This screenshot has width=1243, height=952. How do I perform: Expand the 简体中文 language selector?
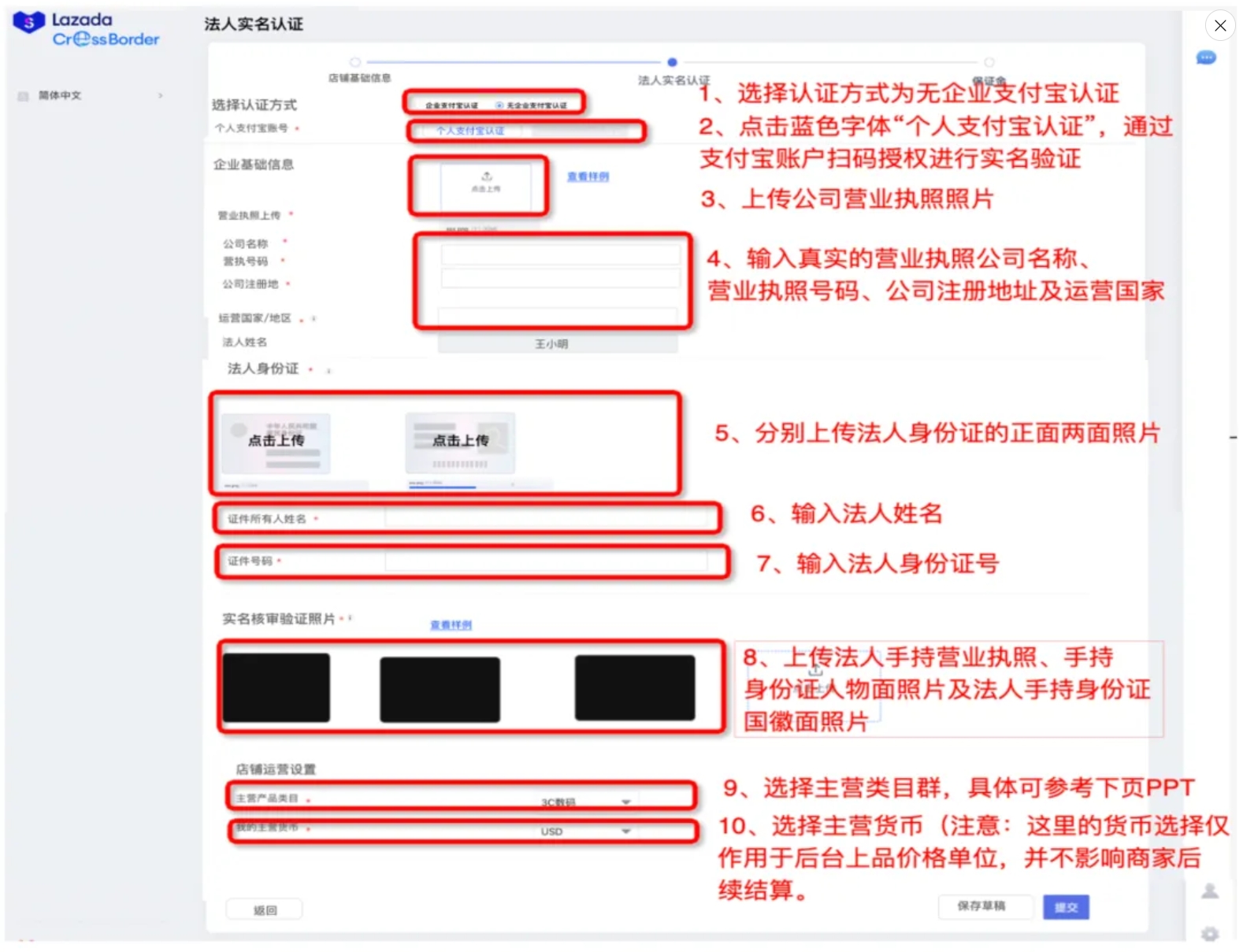[x=91, y=95]
